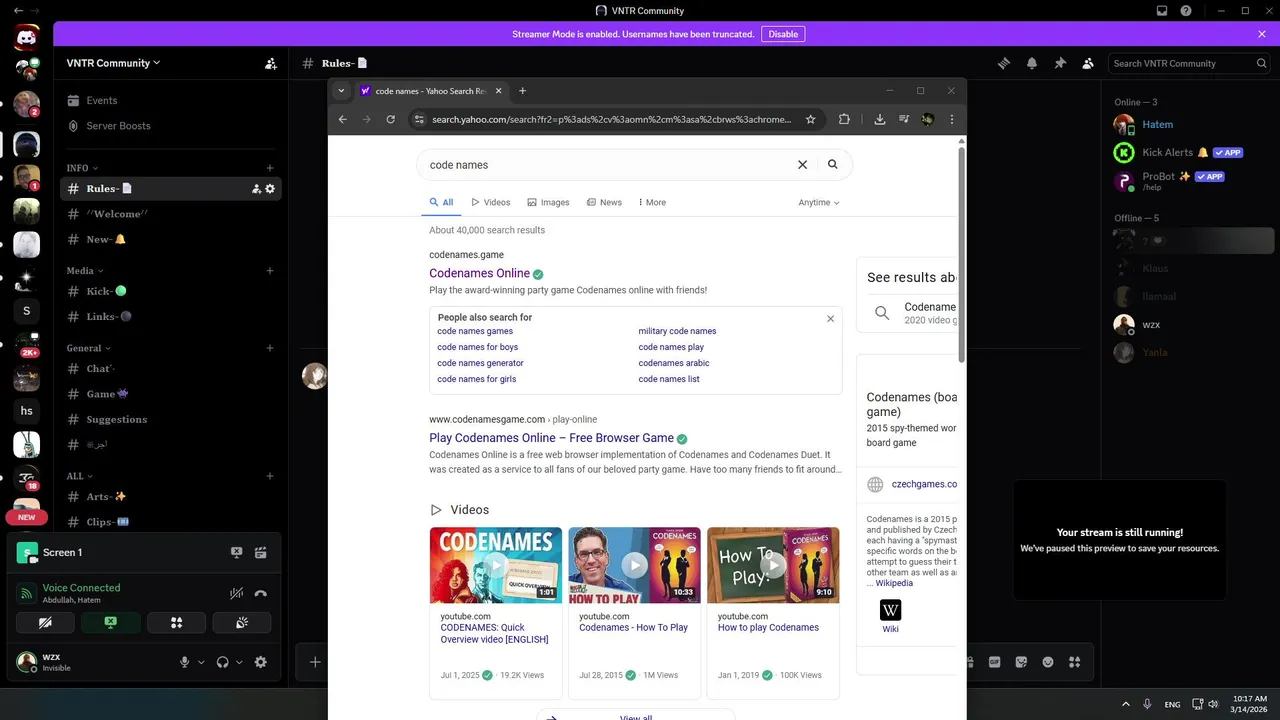This screenshot has height=720, width=1280.
Task: Play 'Codenames - How To Play' video thumbnail
Action: 634,565
